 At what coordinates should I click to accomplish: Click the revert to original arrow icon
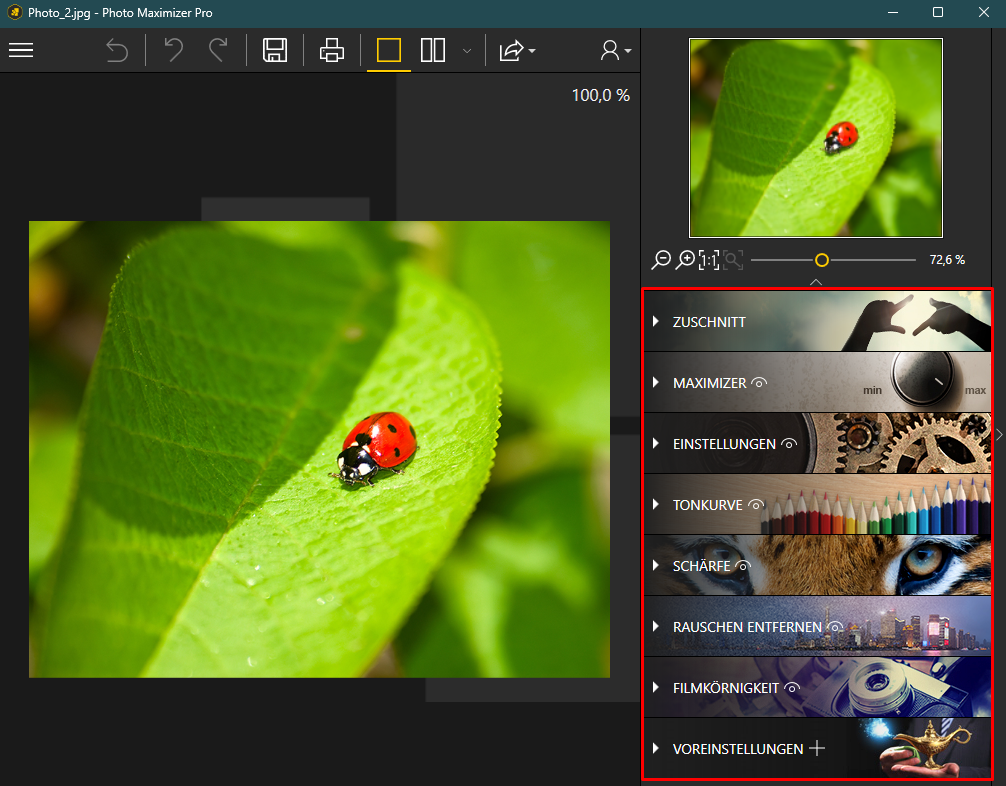(x=117, y=50)
